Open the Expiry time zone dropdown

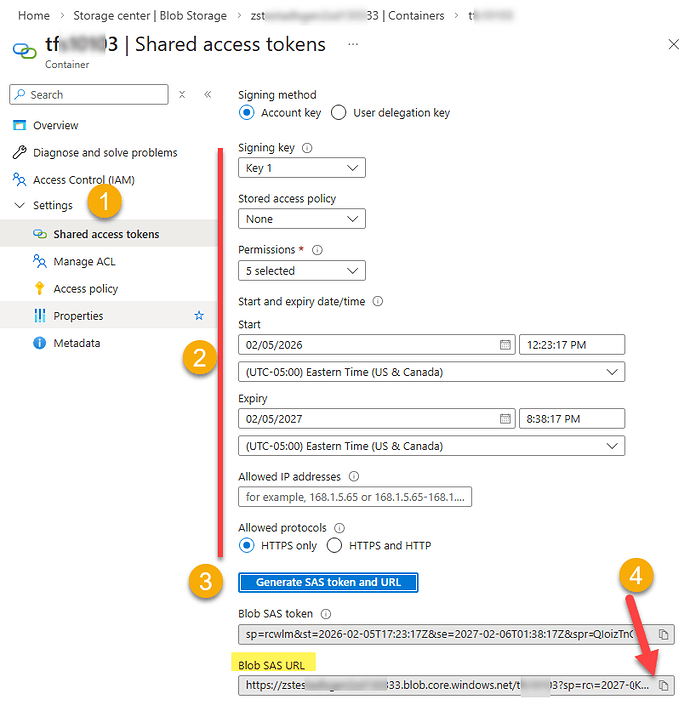pos(432,446)
